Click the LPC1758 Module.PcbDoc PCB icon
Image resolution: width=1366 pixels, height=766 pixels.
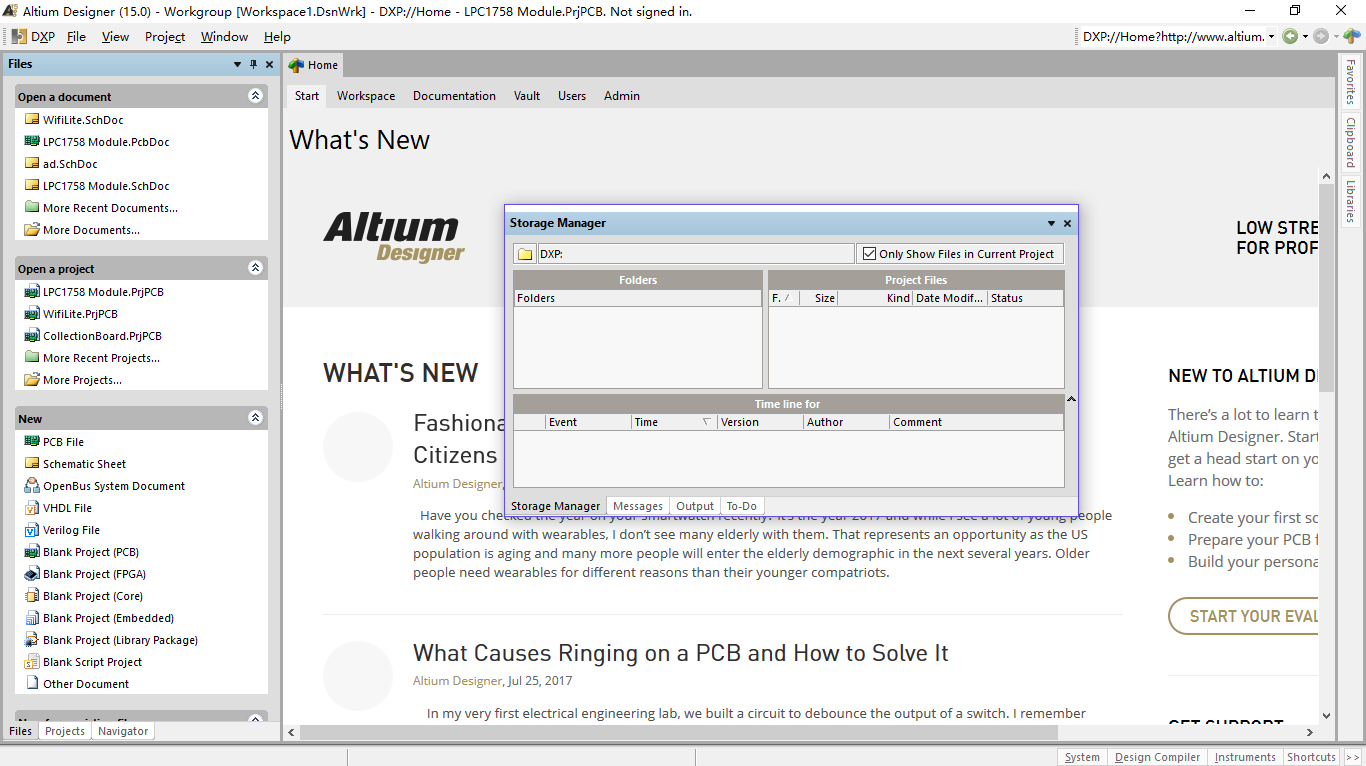(x=32, y=142)
